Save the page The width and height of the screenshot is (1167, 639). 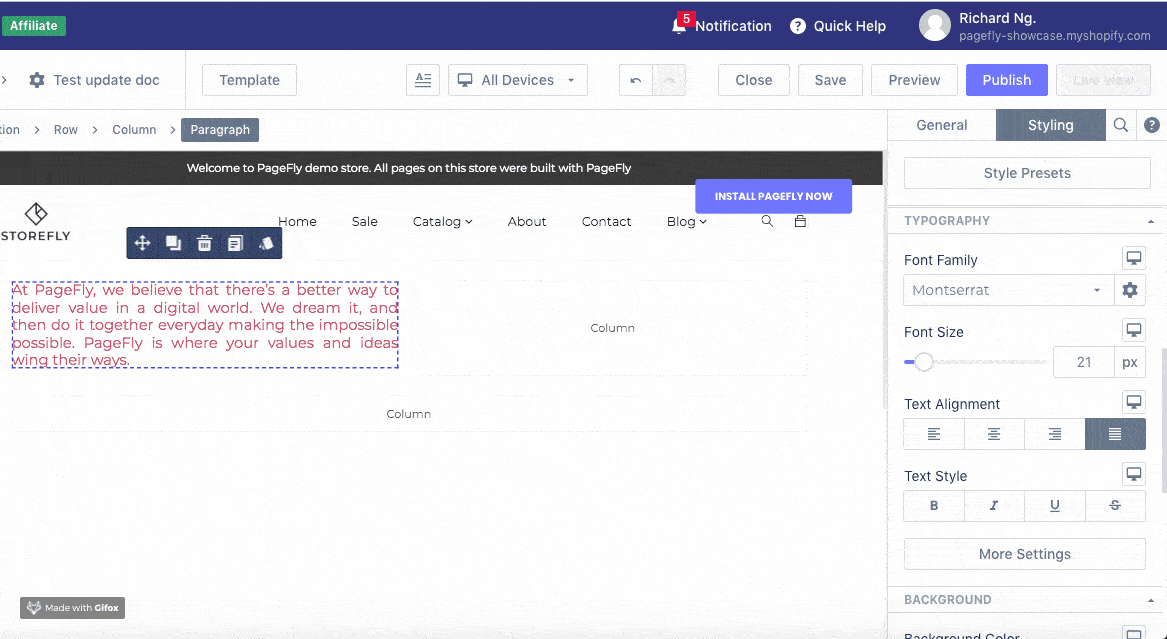point(830,80)
